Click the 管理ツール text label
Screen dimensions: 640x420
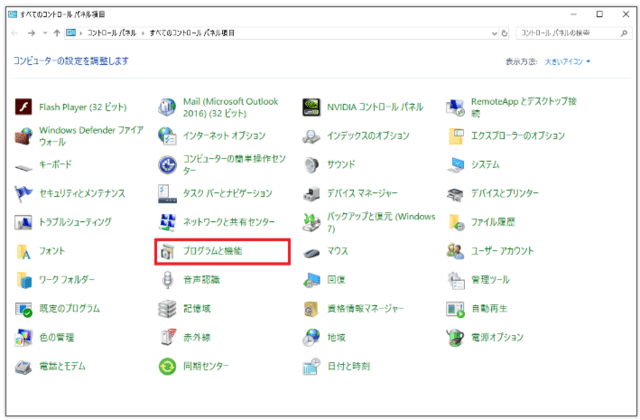point(490,280)
